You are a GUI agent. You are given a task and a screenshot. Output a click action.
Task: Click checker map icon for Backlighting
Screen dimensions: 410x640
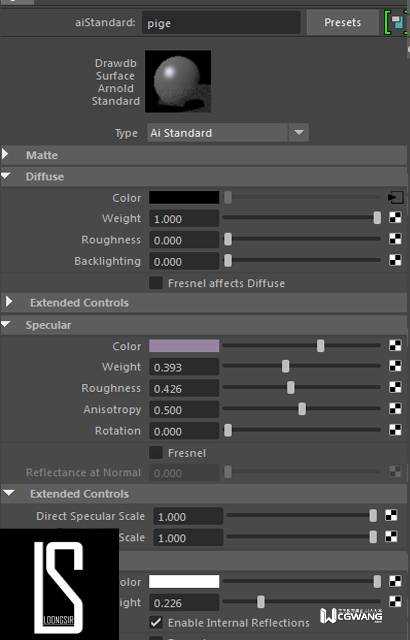(x=395, y=260)
